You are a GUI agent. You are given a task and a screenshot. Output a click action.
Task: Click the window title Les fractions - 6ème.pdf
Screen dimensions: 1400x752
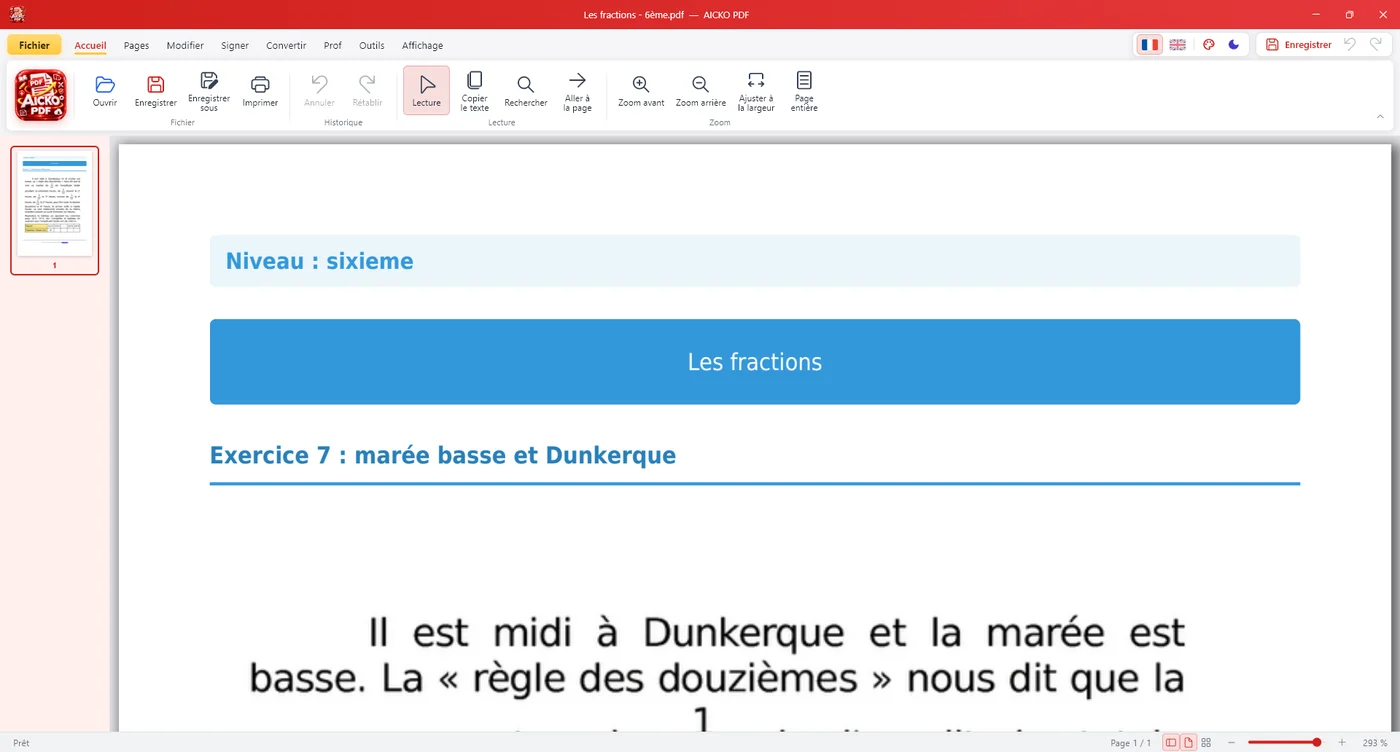(x=632, y=15)
